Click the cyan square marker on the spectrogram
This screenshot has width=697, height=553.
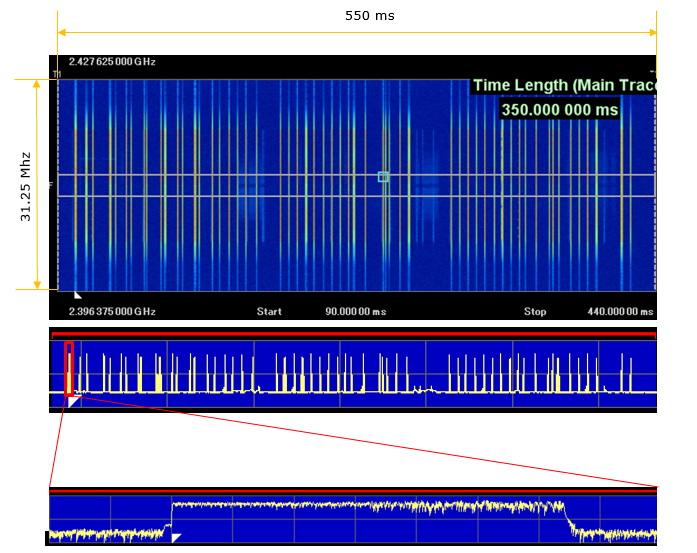(x=383, y=177)
